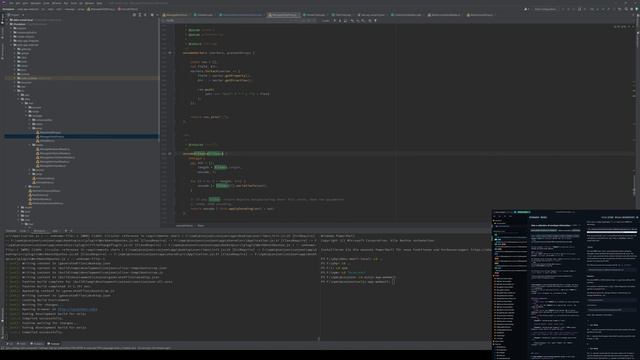Open the Project view type dropdown
This screenshot has height=360, width=640.
[x=16, y=15]
